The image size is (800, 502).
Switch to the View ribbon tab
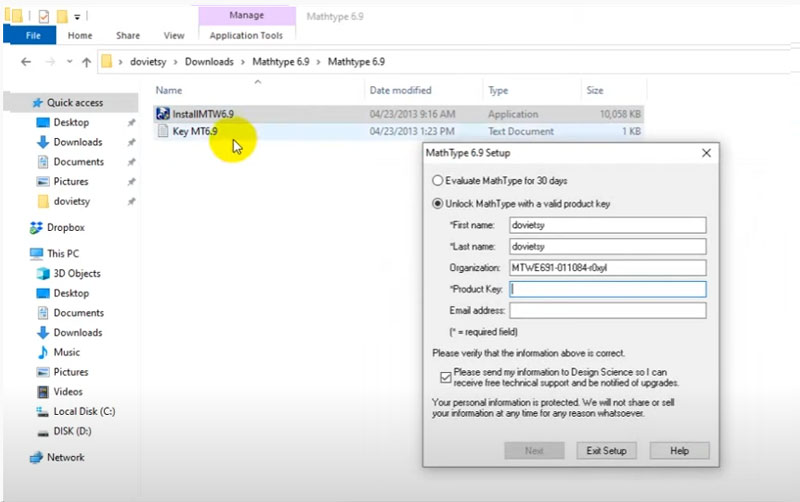tap(174, 35)
